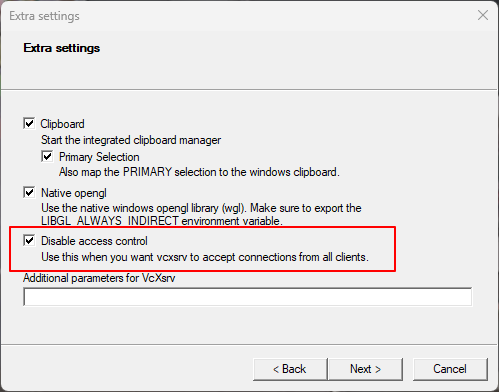Click the 'Disable access control' label text
Image resolution: width=499 pixels, height=392 pixels.
(94, 241)
